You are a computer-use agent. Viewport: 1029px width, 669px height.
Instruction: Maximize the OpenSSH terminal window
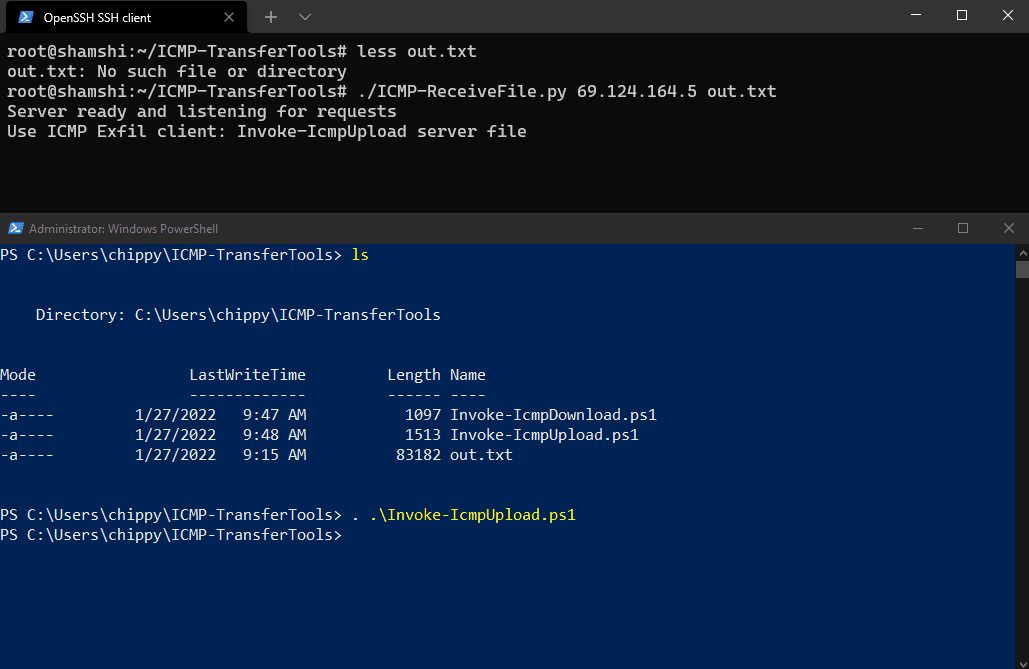tap(962, 15)
